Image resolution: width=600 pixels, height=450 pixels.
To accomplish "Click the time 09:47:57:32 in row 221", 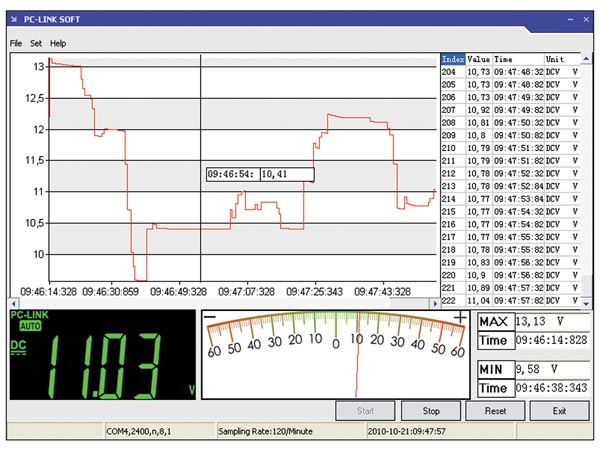I will (x=518, y=288).
